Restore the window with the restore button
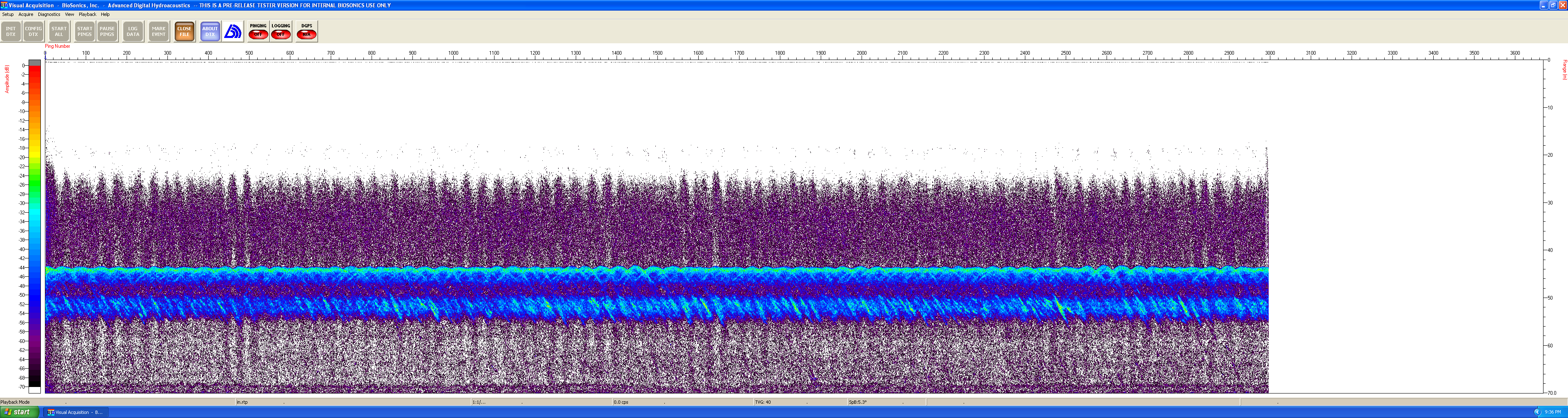 (x=1553, y=5)
